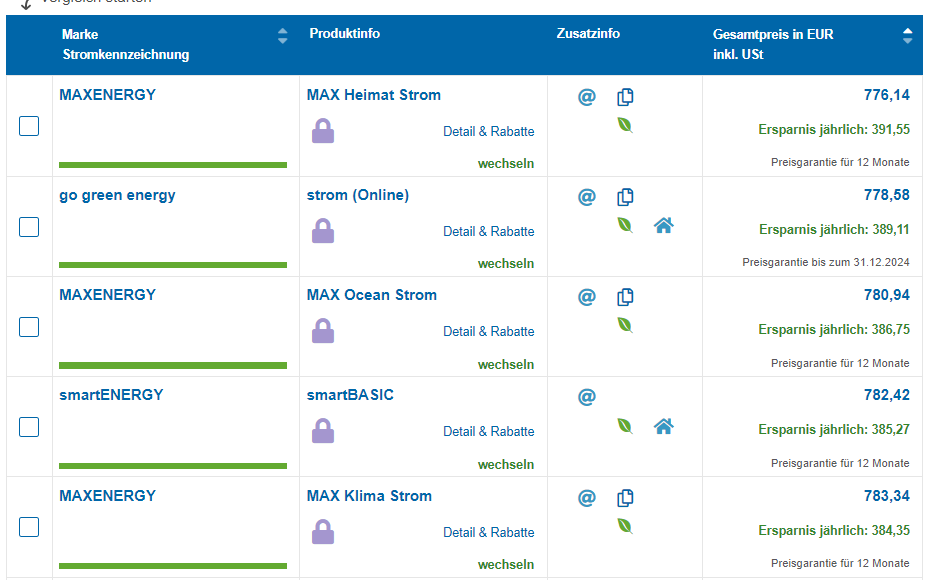Open the MAX Ocean Strom product link

[372, 295]
